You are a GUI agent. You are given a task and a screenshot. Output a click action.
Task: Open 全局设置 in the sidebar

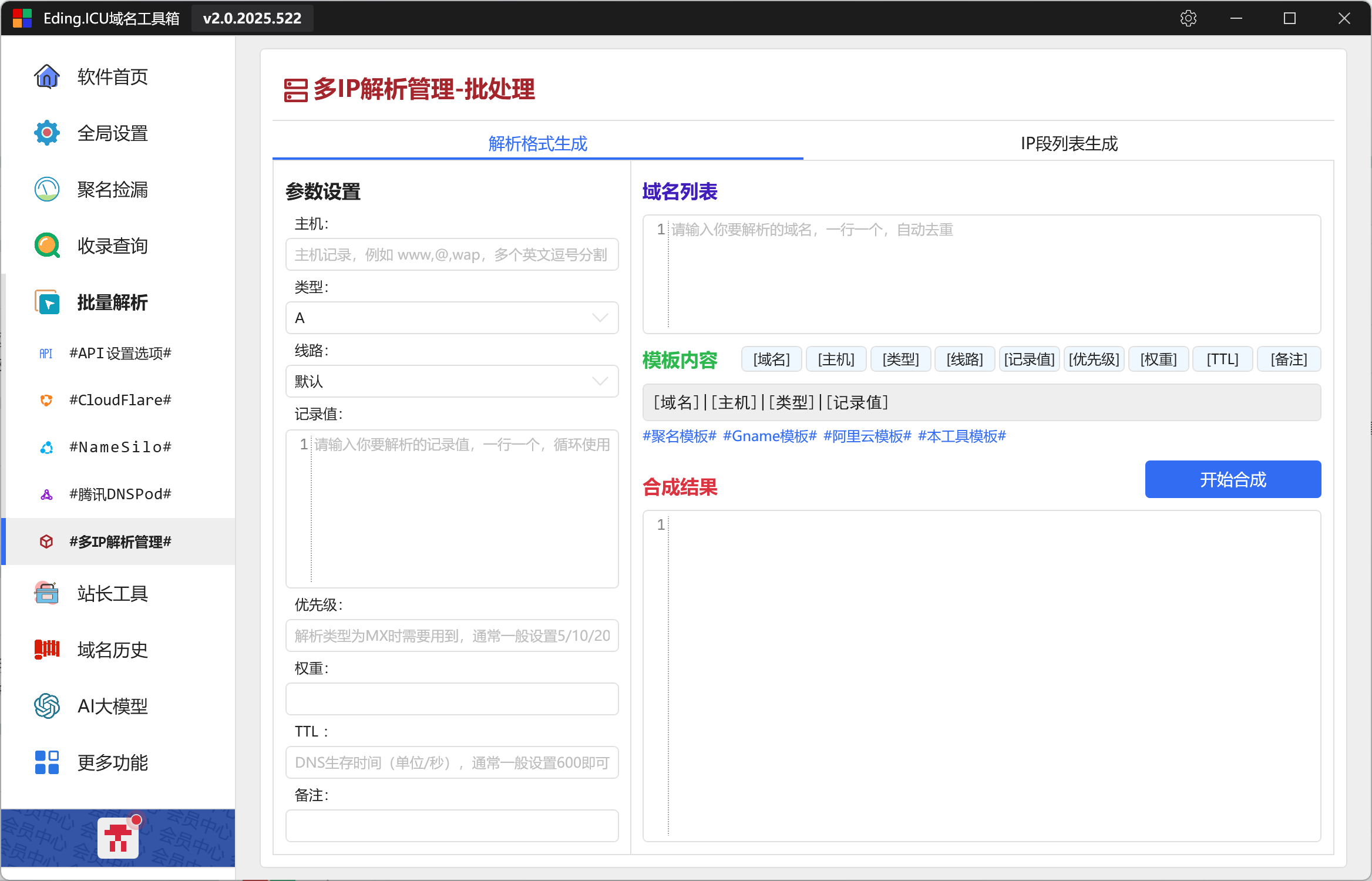coord(119,133)
